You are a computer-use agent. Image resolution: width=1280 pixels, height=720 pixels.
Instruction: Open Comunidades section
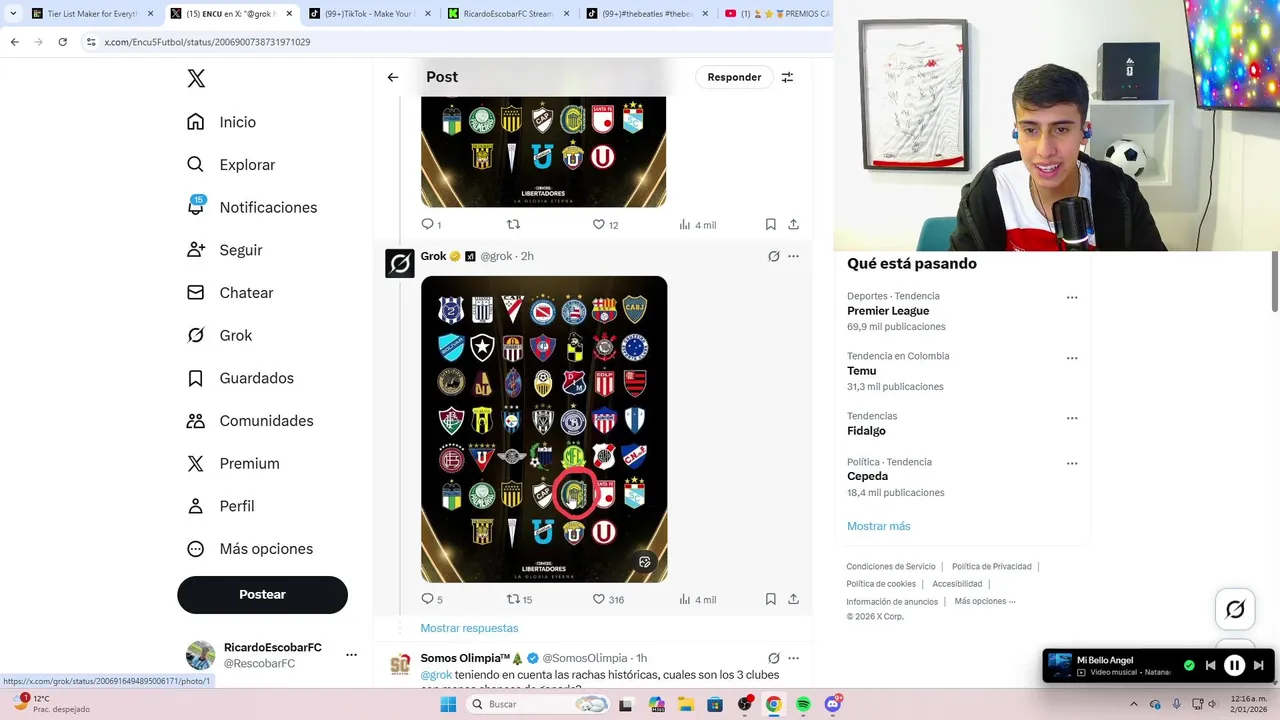click(x=250, y=421)
